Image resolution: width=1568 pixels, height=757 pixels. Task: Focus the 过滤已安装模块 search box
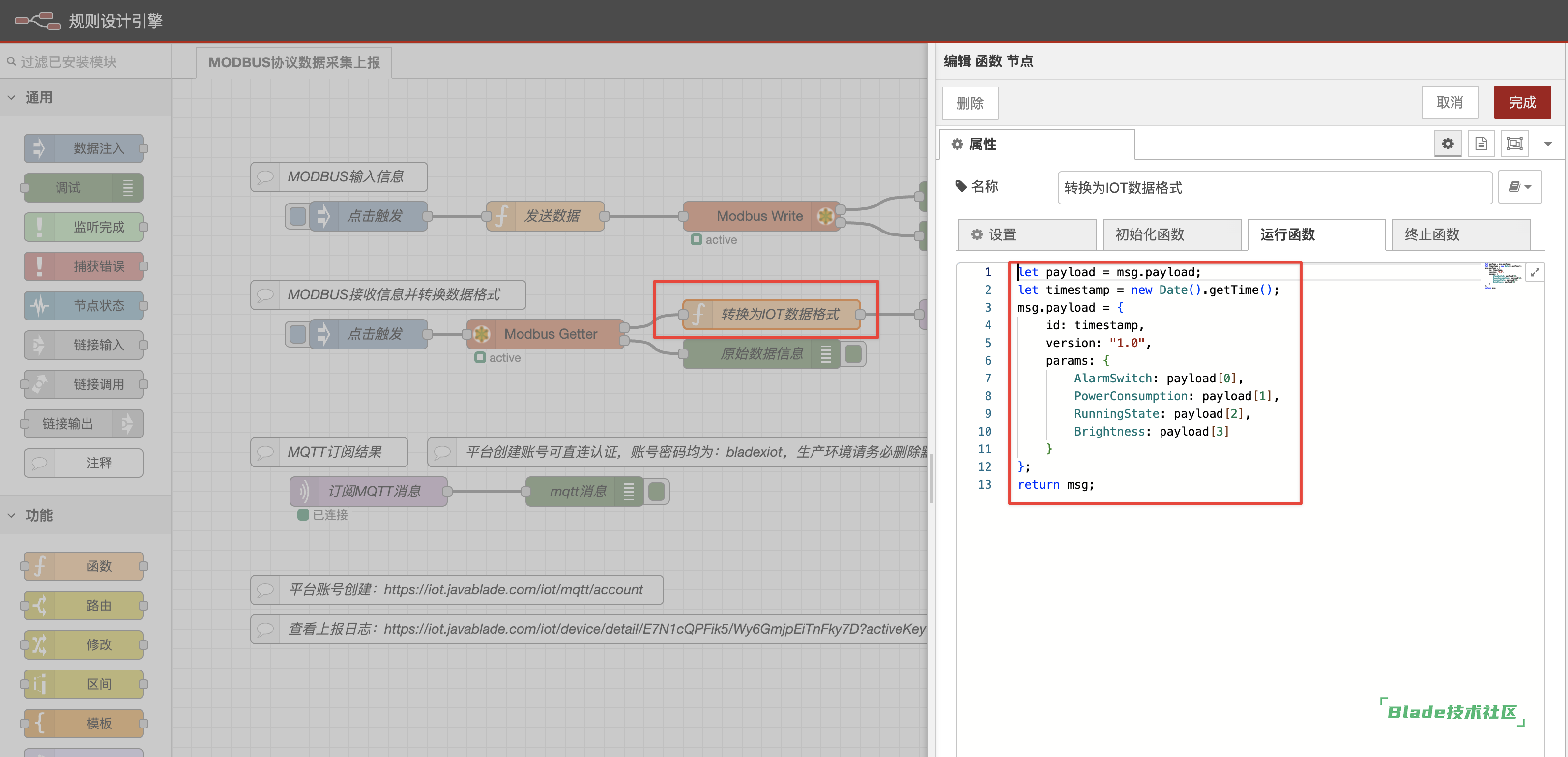point(85,62)
